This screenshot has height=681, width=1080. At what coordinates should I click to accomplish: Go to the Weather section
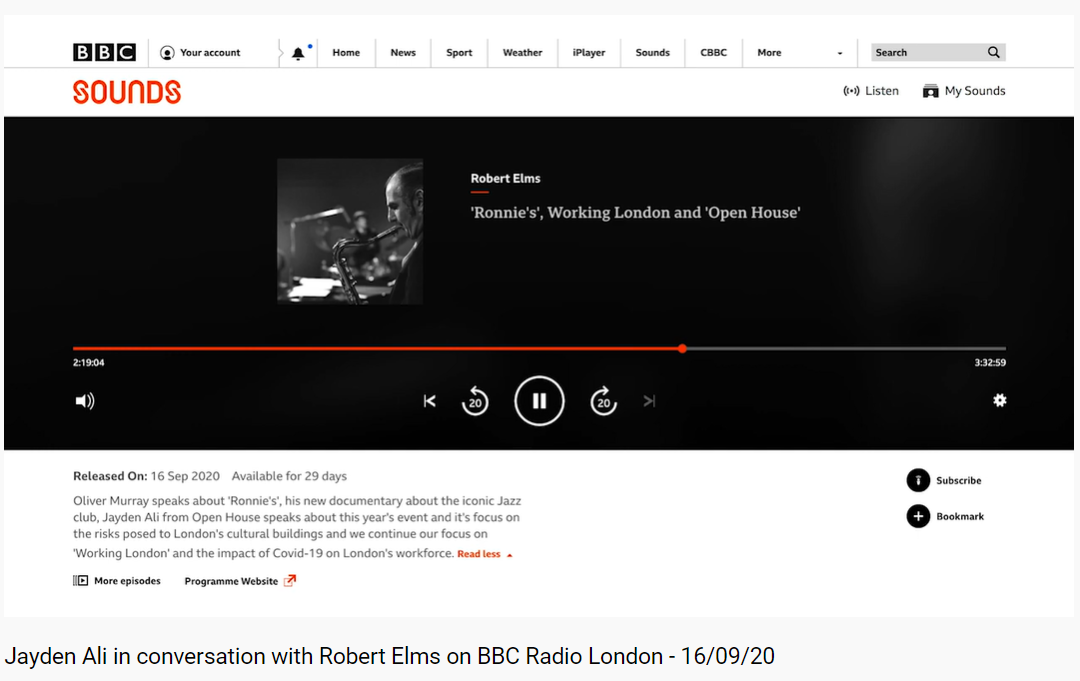[x=522, y=52]
